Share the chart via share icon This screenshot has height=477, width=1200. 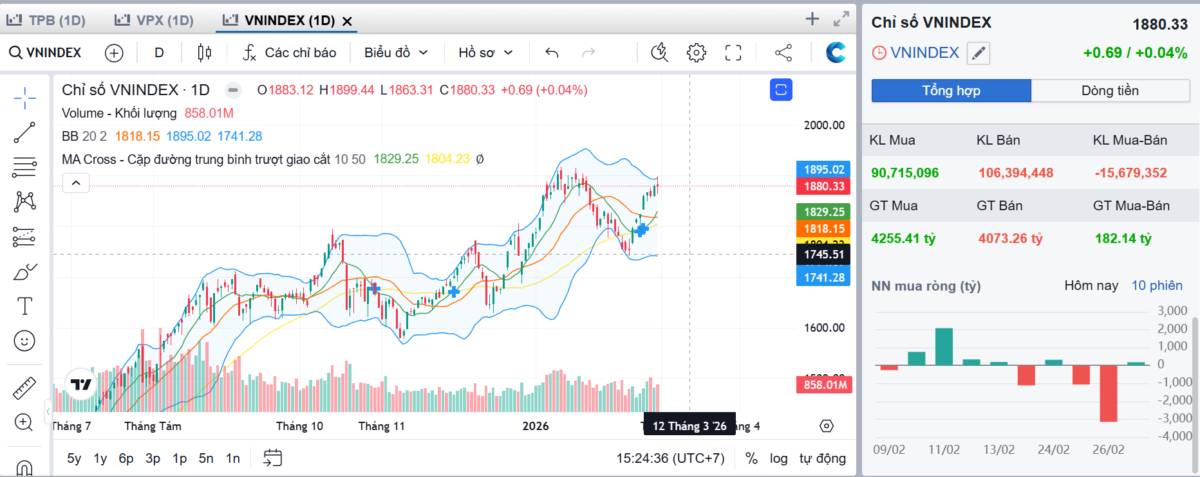[783, 53]
